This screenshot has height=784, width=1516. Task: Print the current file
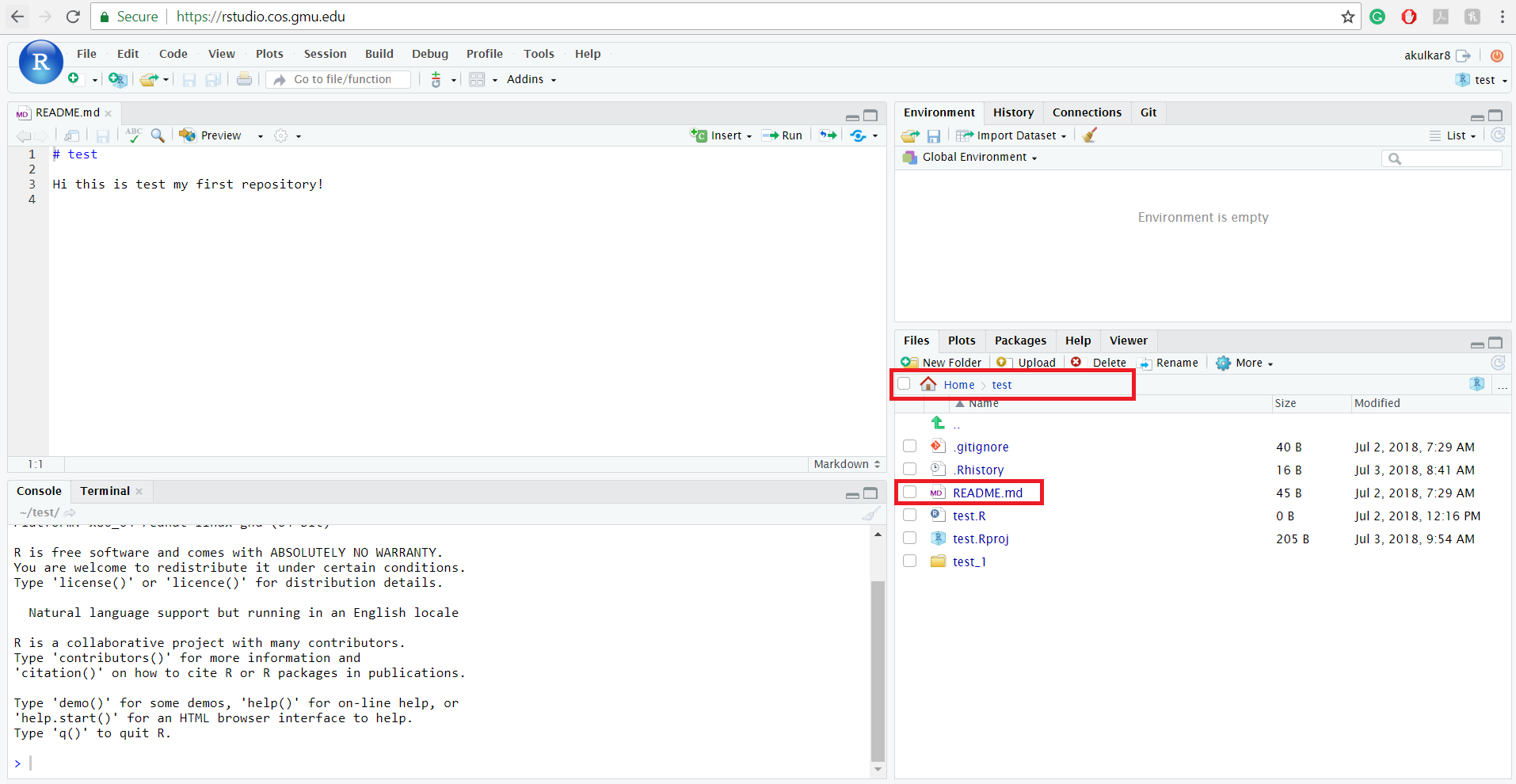pos(244,79)
